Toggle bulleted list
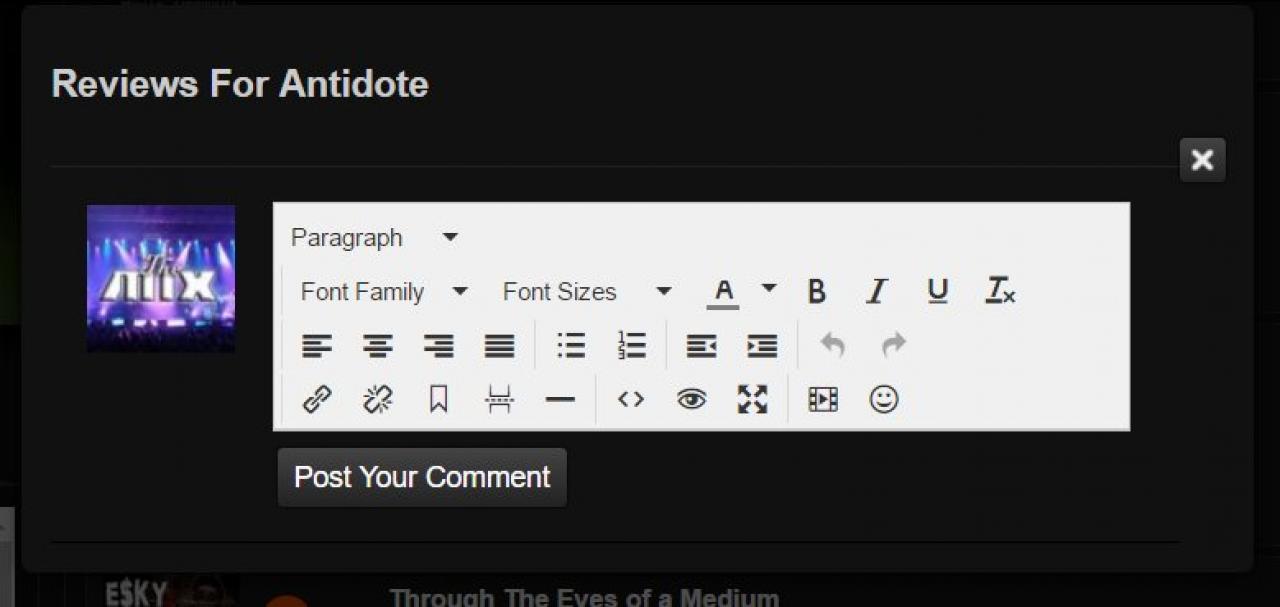 [x=571, y=346]
